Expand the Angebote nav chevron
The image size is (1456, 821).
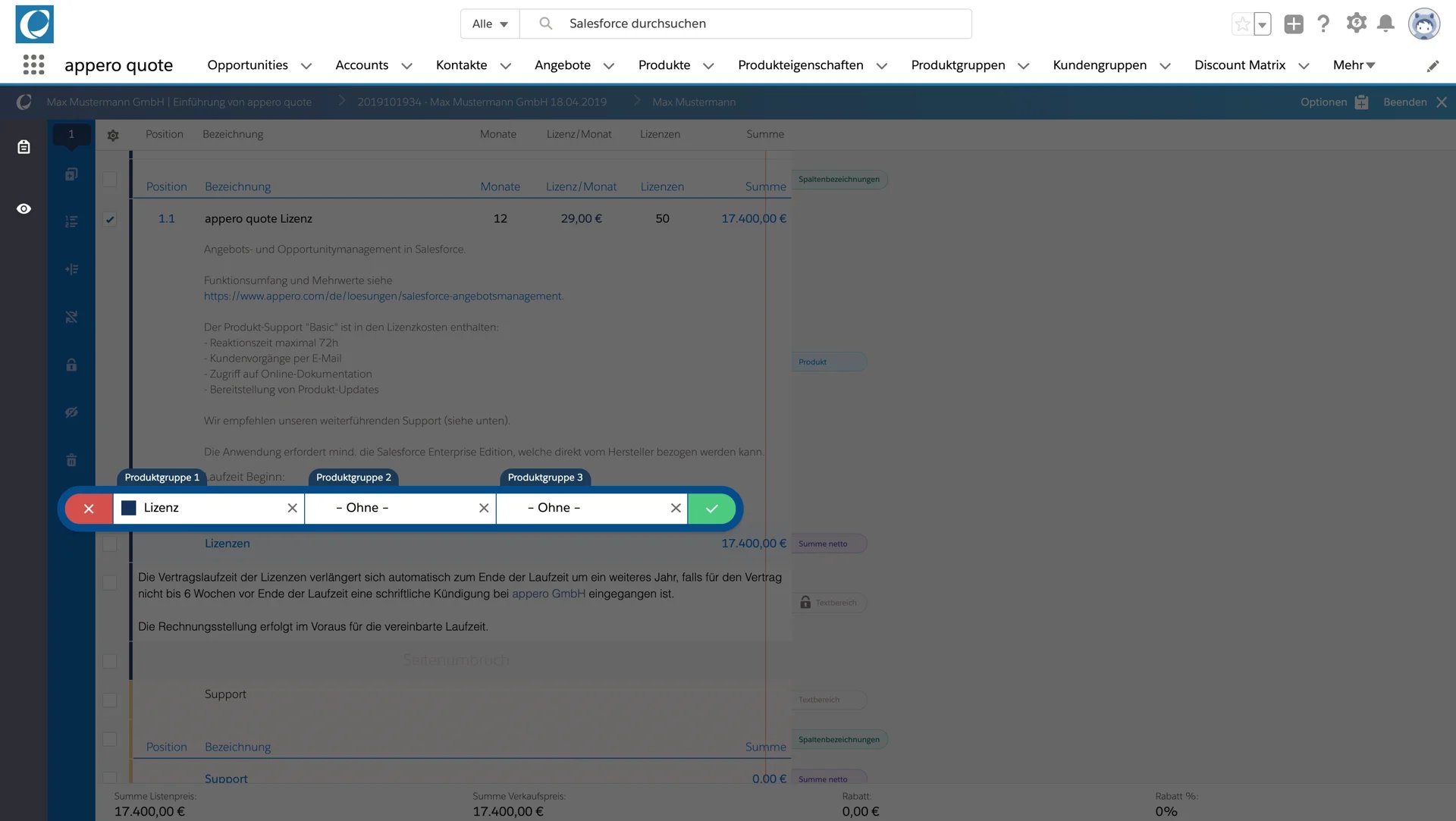coord(609,66)
